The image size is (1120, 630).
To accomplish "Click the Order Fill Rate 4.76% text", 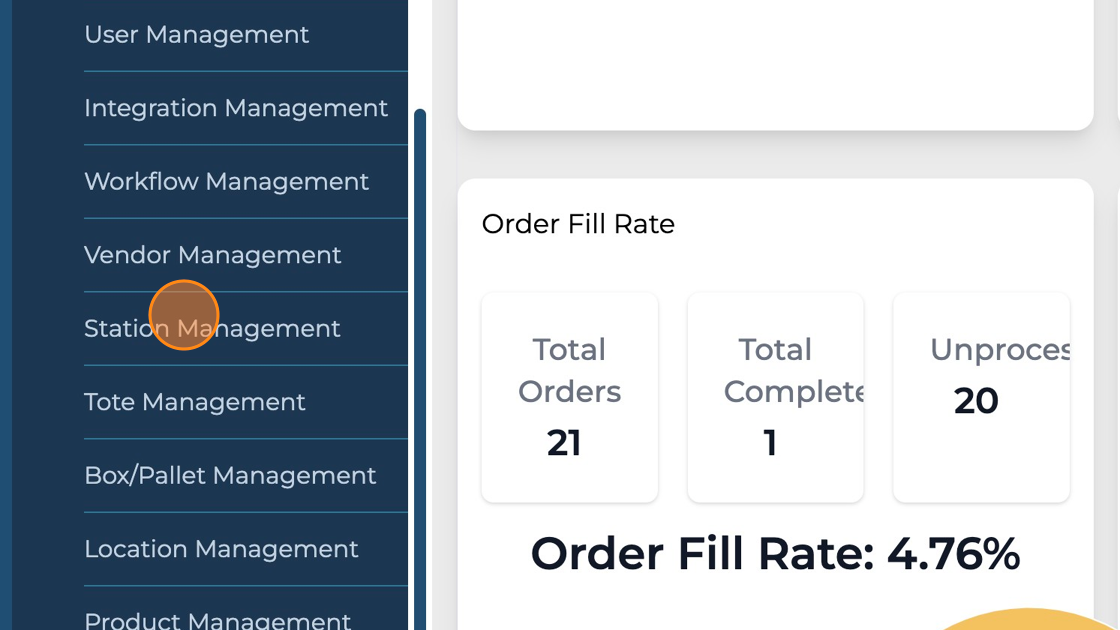I will (x=775, y=553).
